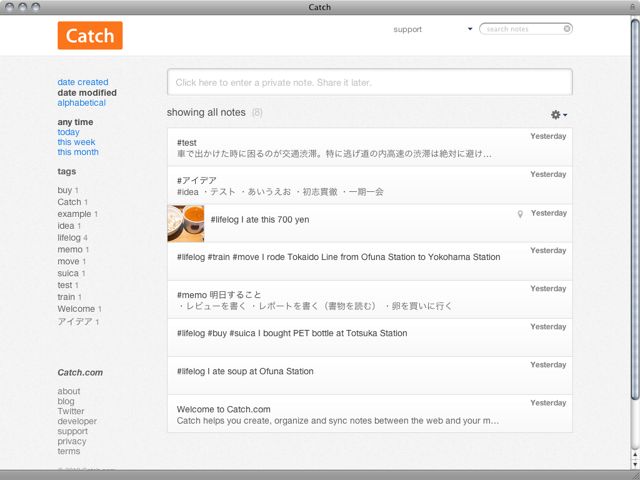640x480 pixels.
Task: Select the lifelog tag
Action: (x=73, y=238)
